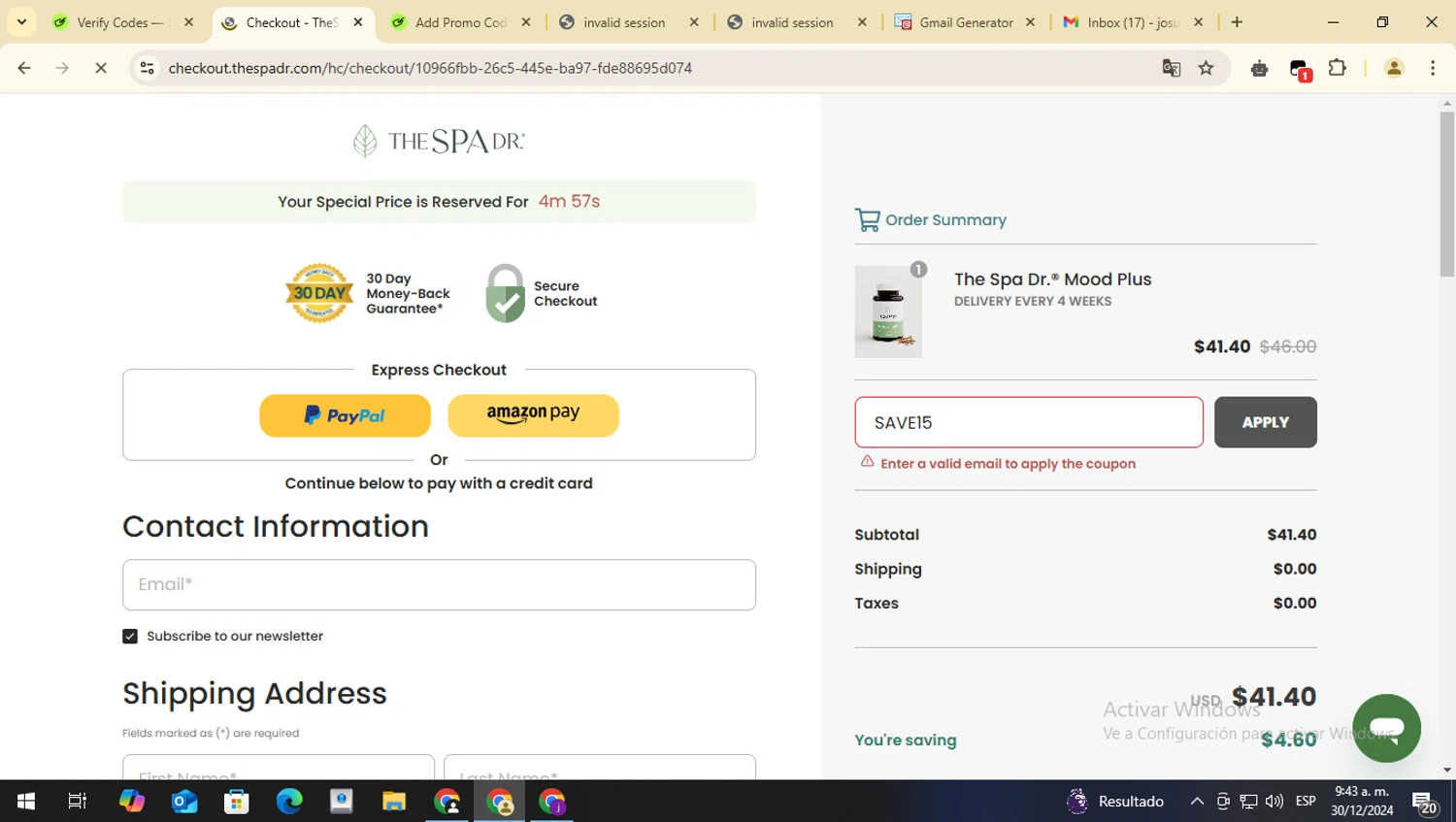Stop loading the page

pyautogui.click(x=101, y=68)
